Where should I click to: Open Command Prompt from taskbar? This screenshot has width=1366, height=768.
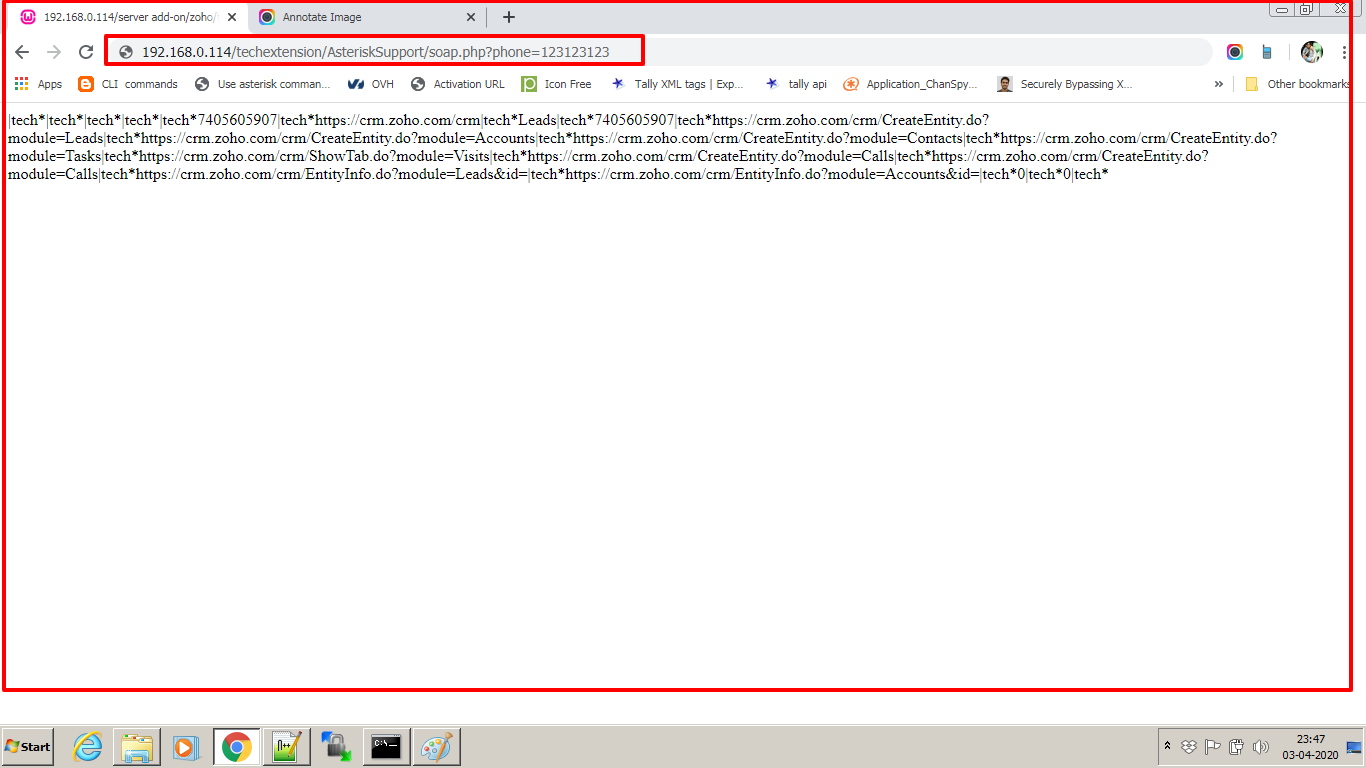coord(386,747)
